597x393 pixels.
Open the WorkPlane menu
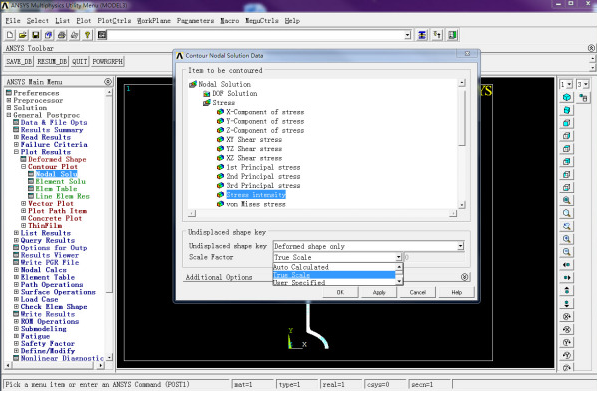[x=154, y=21]
